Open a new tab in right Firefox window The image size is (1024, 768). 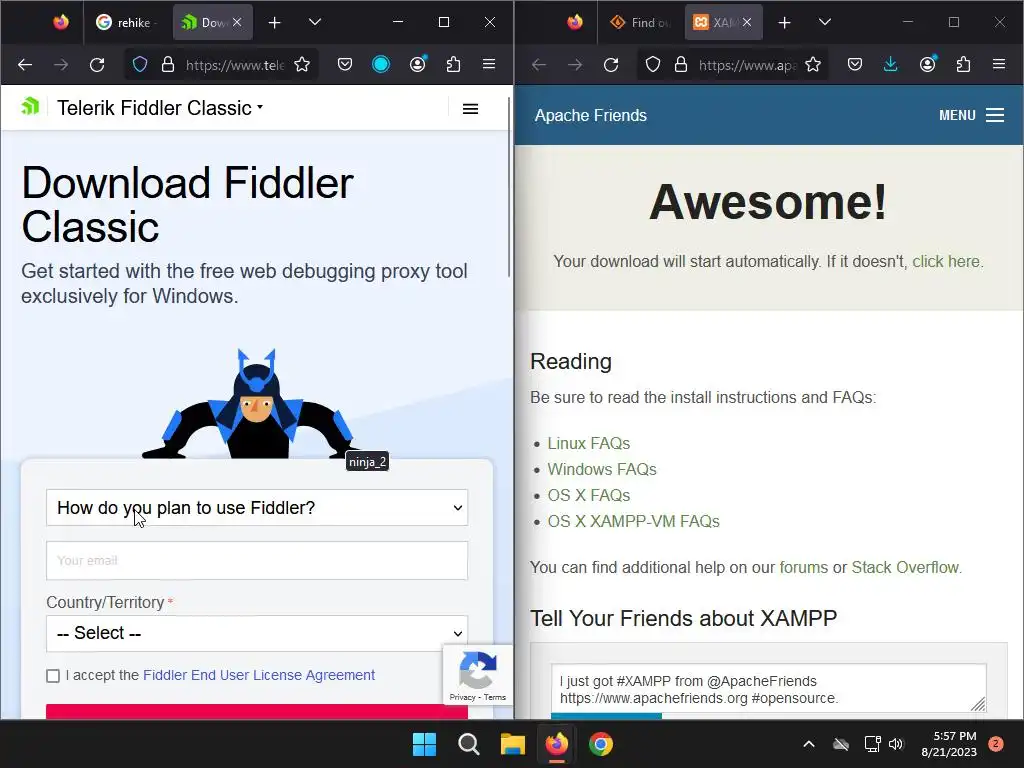coord(784,23)
